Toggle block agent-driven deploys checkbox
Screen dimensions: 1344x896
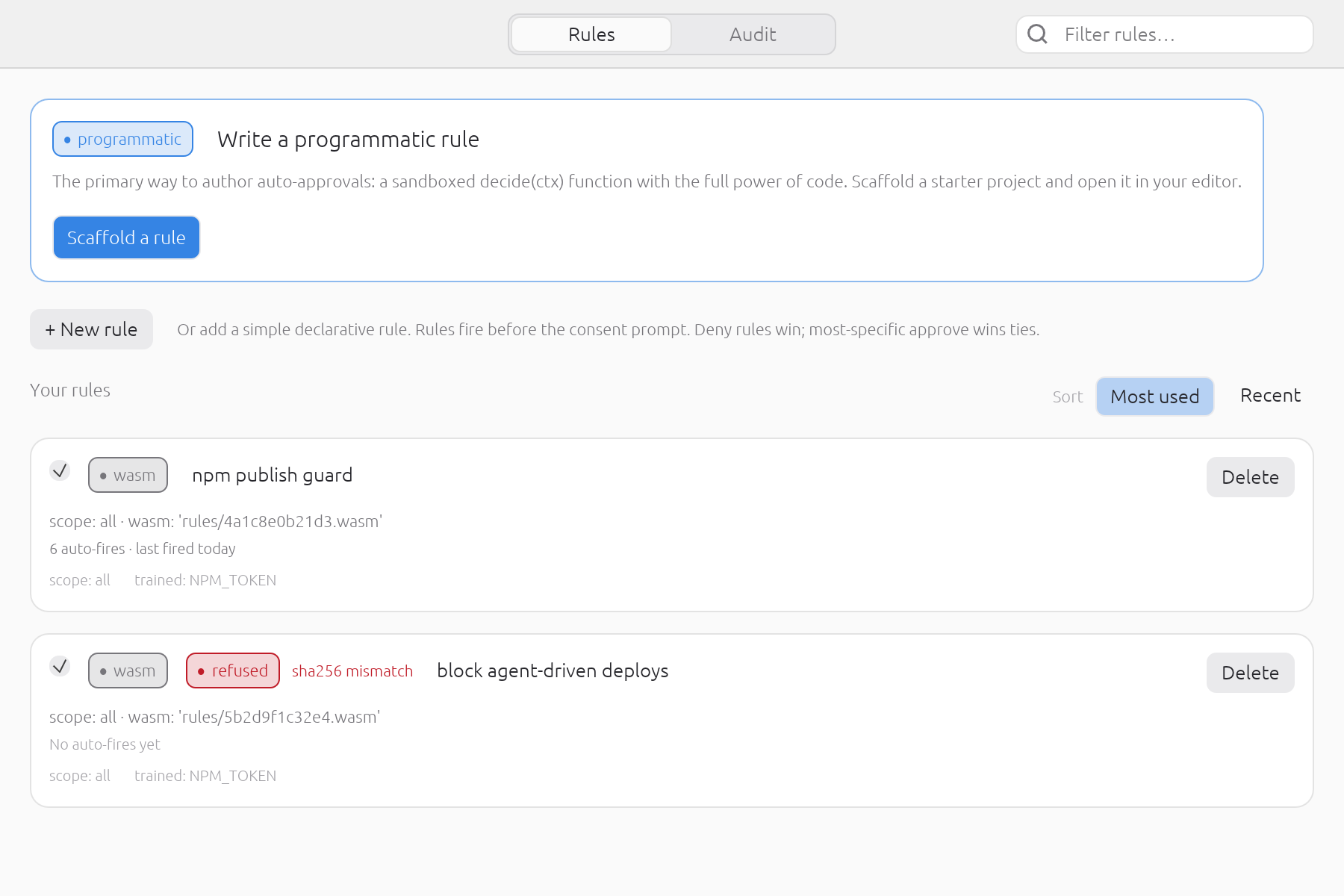click(x=60, y=666)
